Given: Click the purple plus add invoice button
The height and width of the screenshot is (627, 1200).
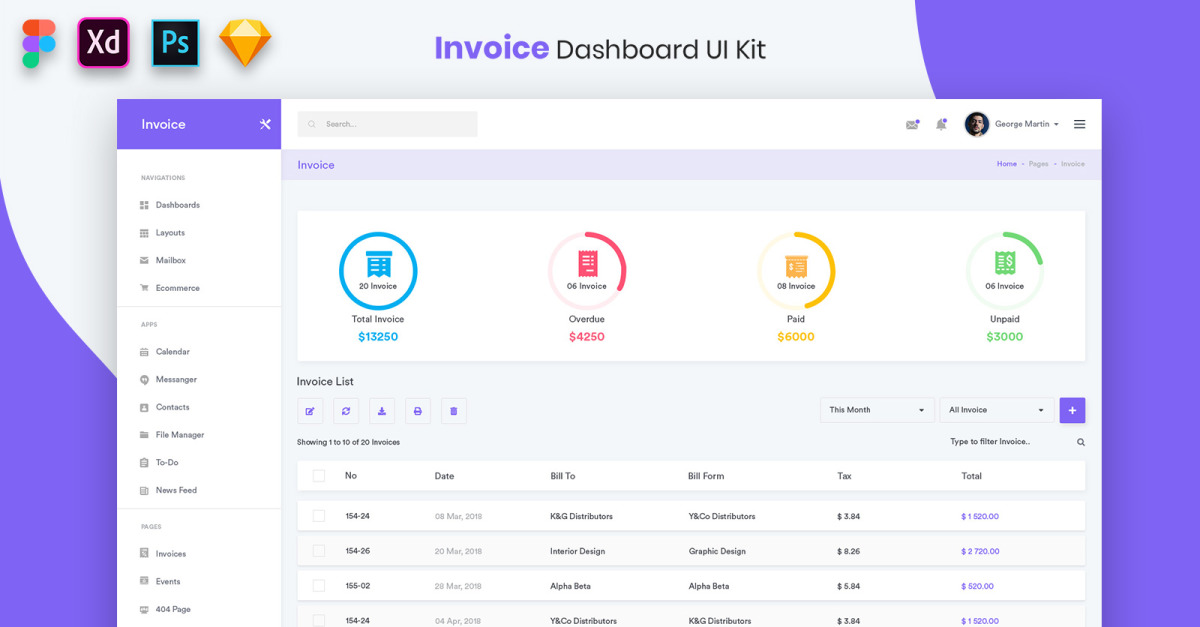Looking at the screenshot, I should (1072, 410).
